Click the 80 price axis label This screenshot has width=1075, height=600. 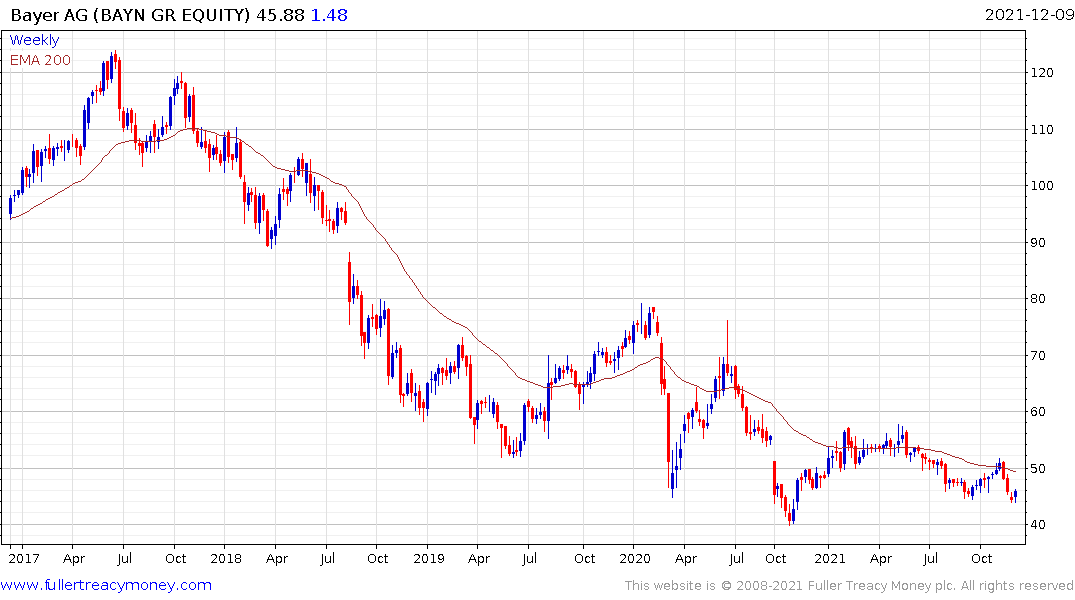coord(1038,299)
